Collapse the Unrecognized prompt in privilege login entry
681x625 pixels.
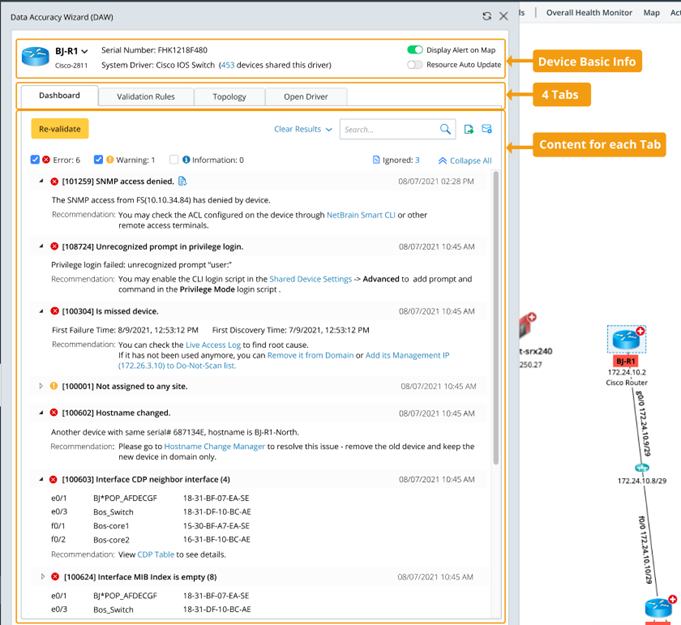click(x=42, y=246)
